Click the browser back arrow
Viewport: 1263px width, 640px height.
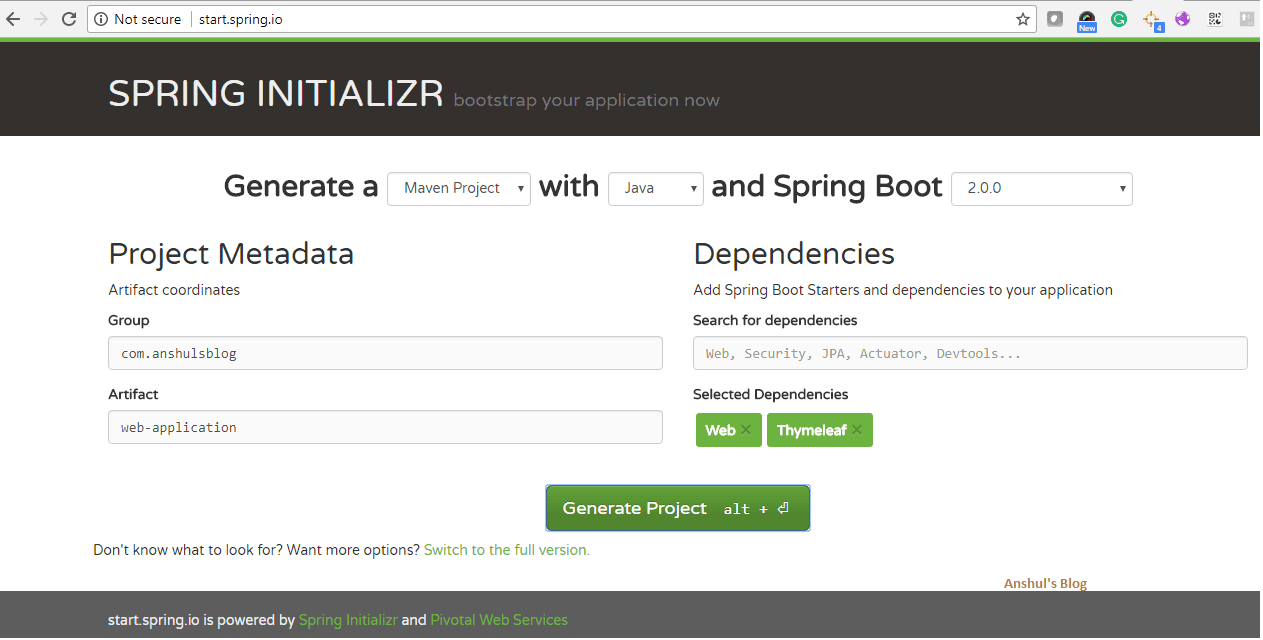[x=13, y=19]
